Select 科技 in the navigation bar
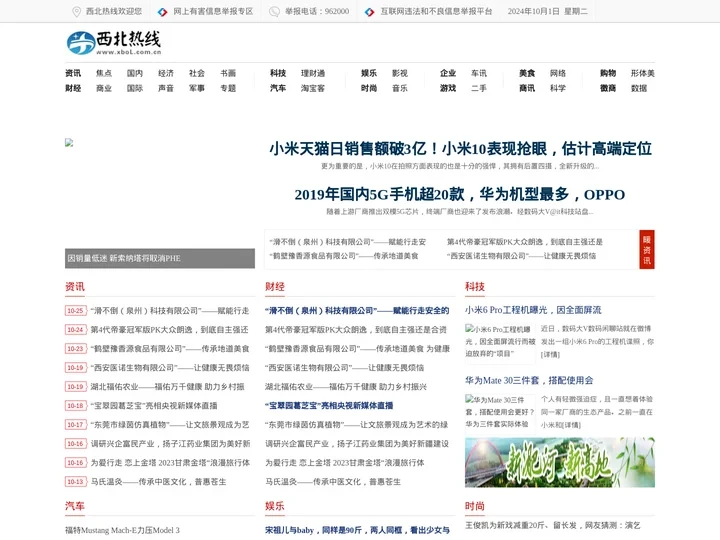720x540 pixels. 278,73
